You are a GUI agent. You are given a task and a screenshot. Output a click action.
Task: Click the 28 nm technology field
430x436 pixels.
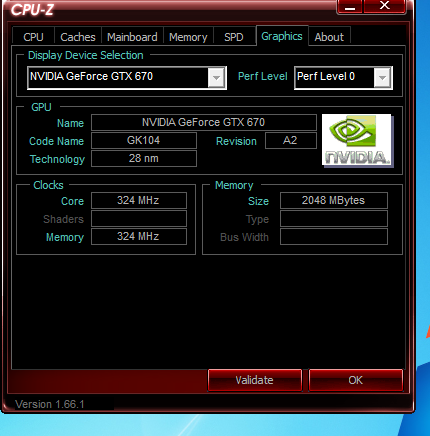click(144, 158)
